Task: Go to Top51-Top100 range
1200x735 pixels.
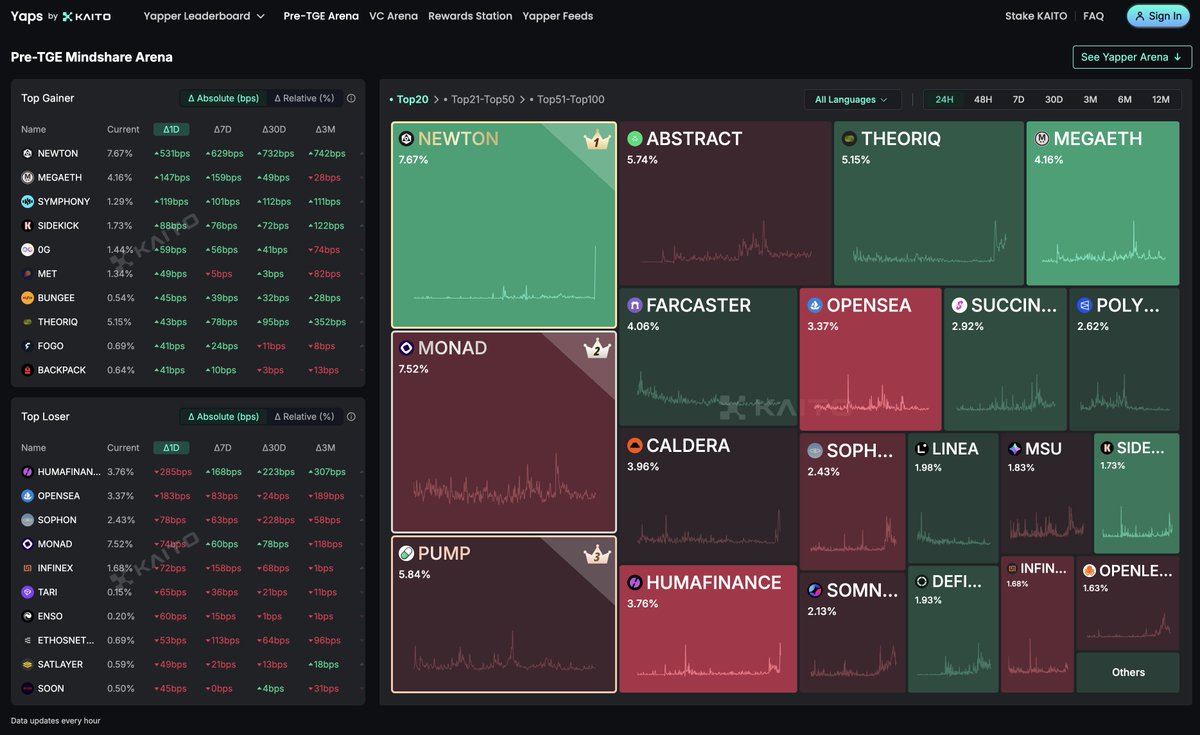Action: pyautogui.click(x=570, y=100)
